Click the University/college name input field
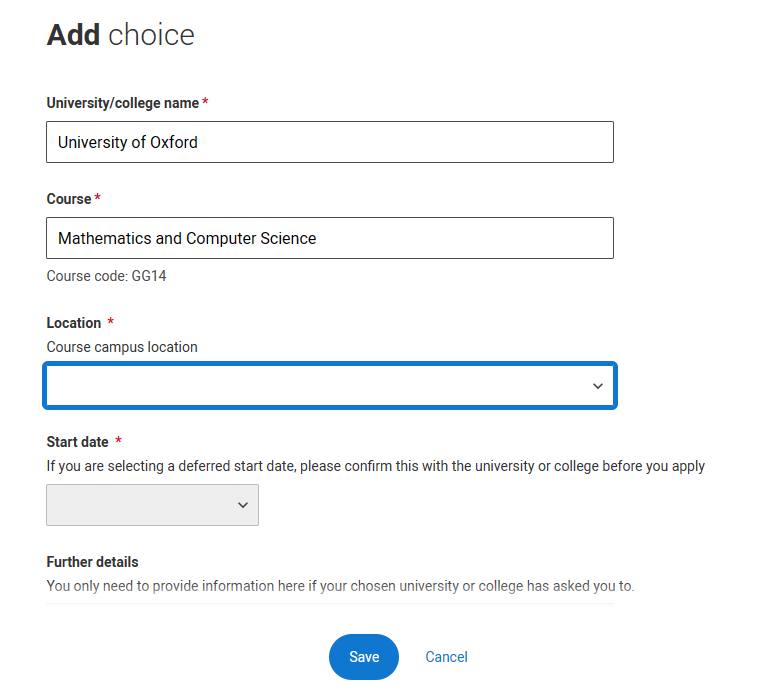Image resolution: width=776 pixels, height=694 pixels. 330,142
